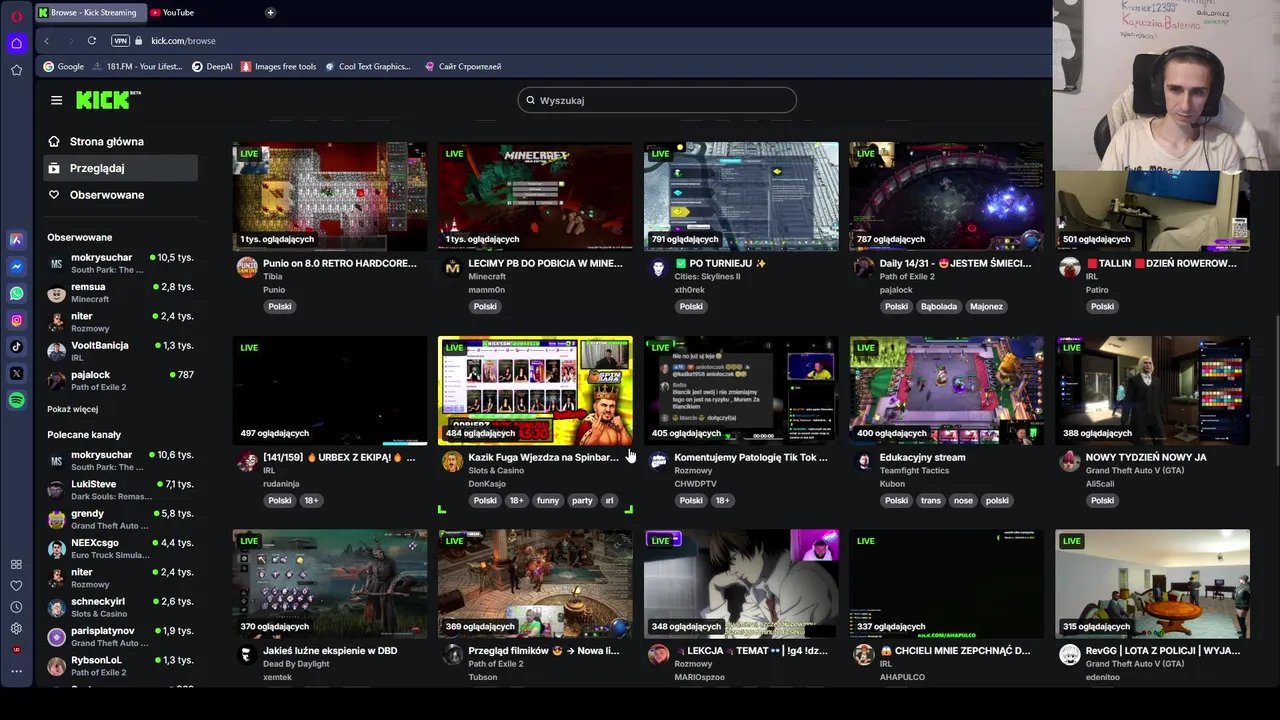
Task: Open Instagram in the Opera sidebar
Action: tap(16, 320)
